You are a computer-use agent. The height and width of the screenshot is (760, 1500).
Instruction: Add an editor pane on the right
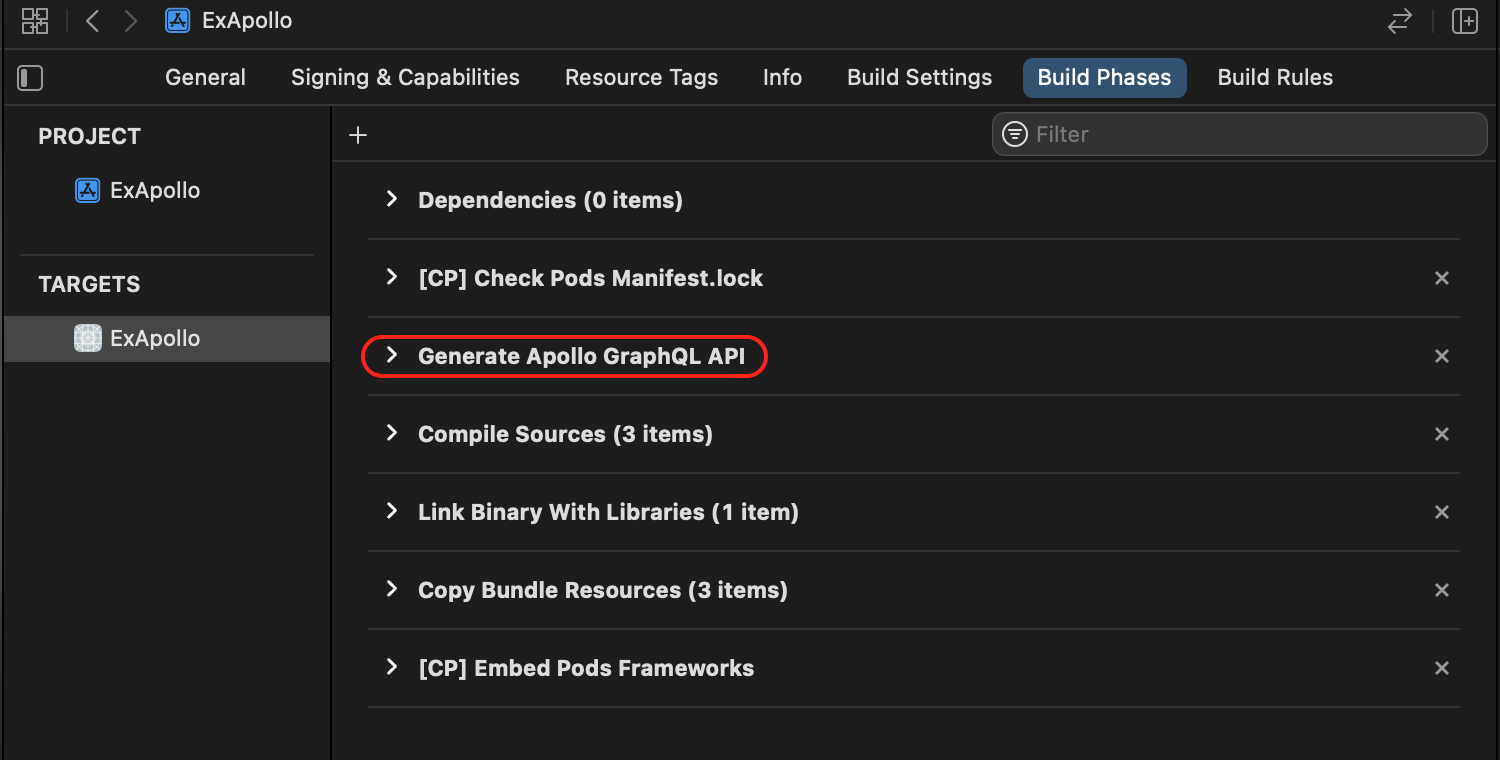tap(1465, 21)
